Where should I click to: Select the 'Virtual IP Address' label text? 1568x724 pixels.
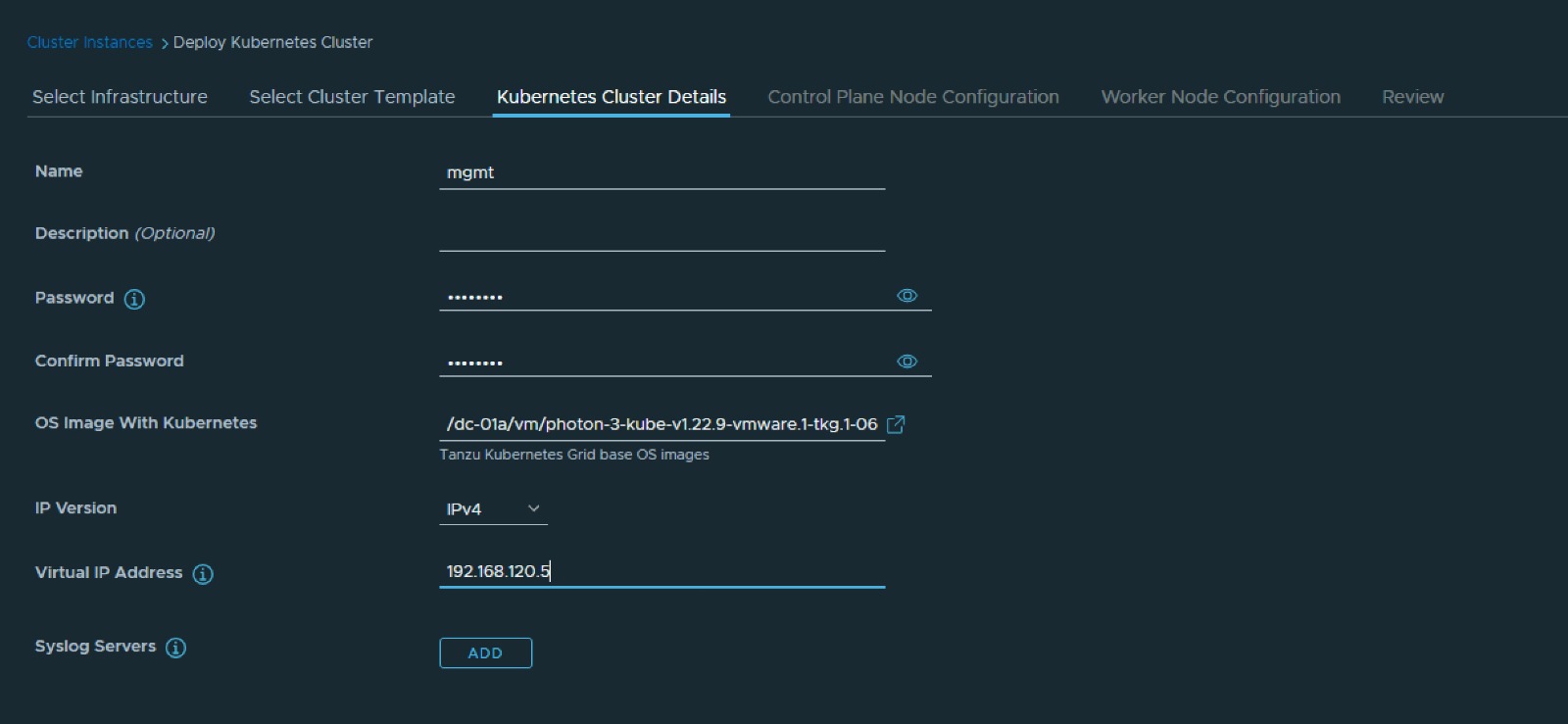click(109, 572)
